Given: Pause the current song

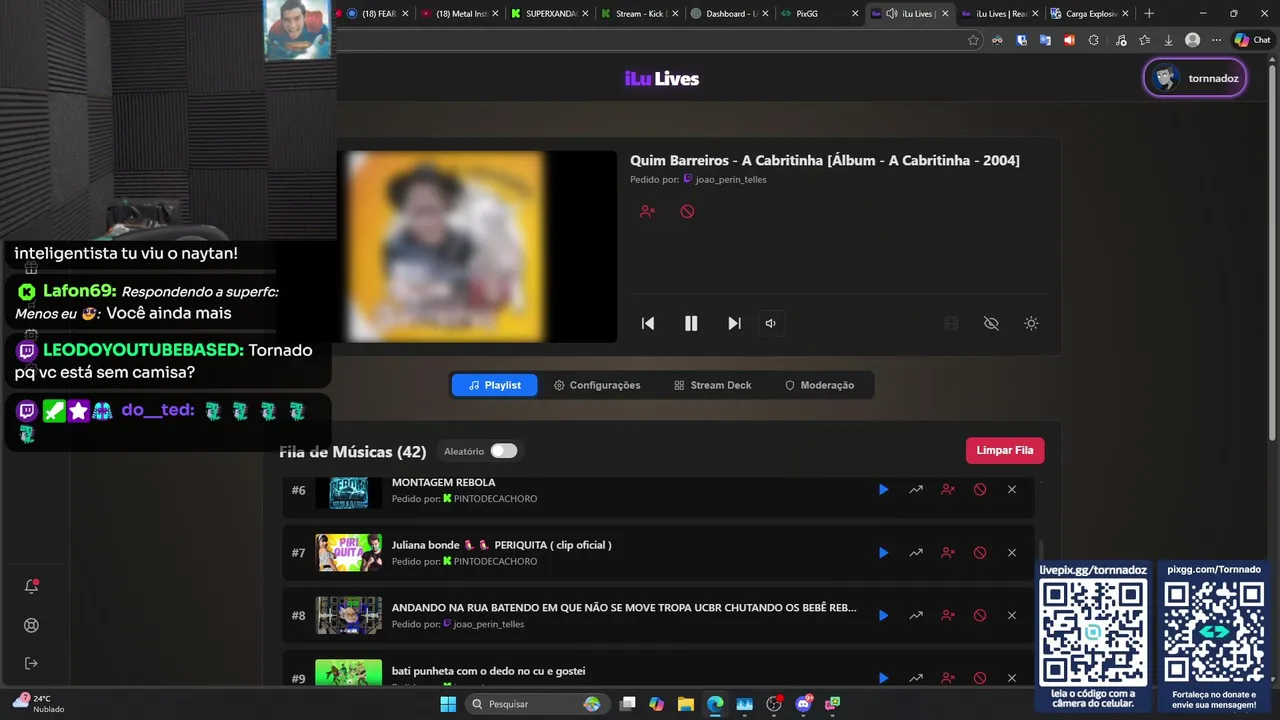Looking at the screenshot, I should coord(691,323).
